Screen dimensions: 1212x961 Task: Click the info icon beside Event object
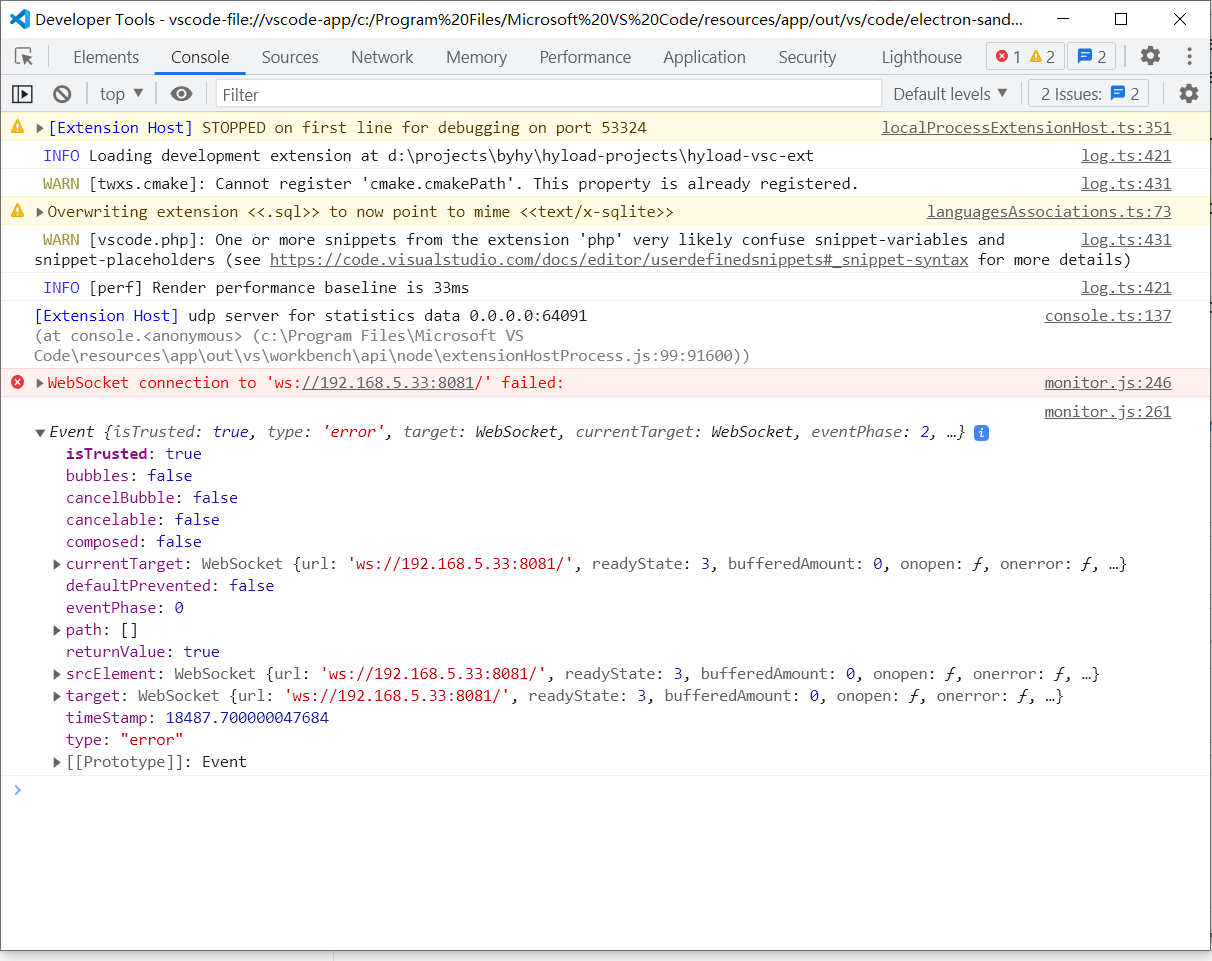[x=981, y=433]
